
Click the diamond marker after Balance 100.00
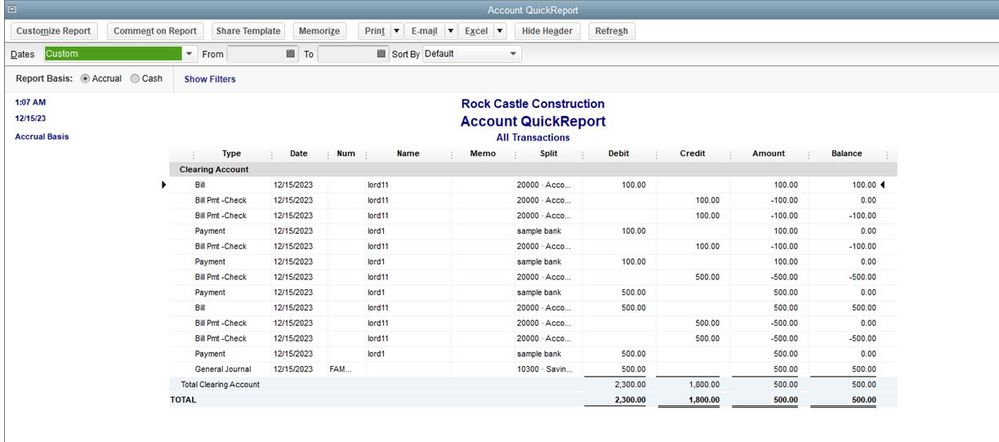click(882, 185)
